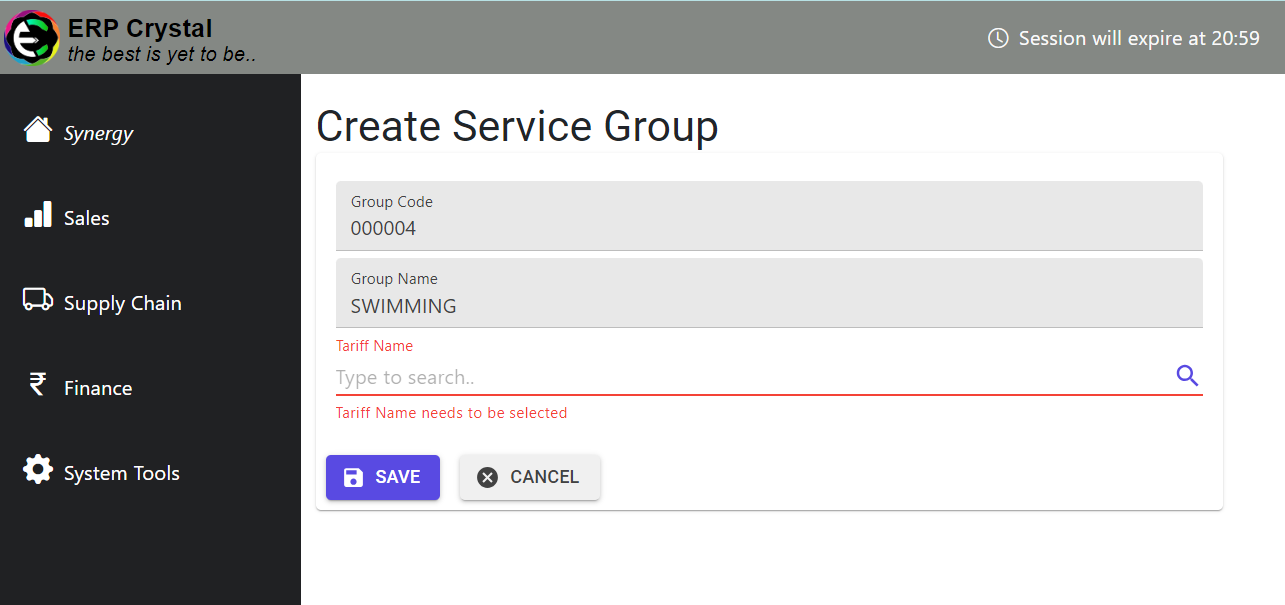Click the X icon on the CANCEL button

point(487,477)
